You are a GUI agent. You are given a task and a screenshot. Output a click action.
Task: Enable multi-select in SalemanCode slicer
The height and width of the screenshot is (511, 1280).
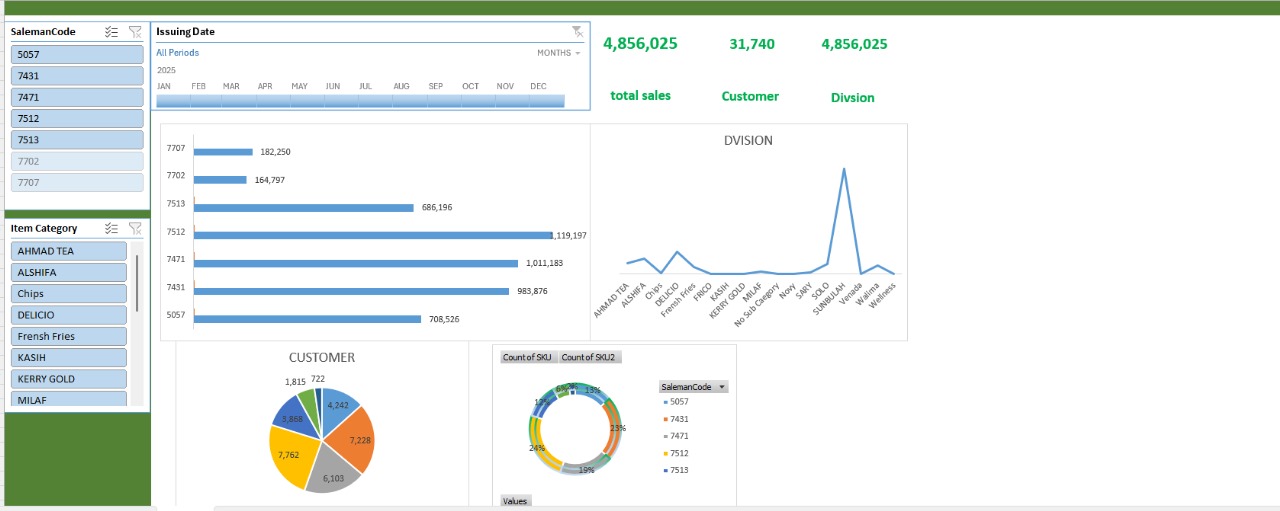click(112, 32)
